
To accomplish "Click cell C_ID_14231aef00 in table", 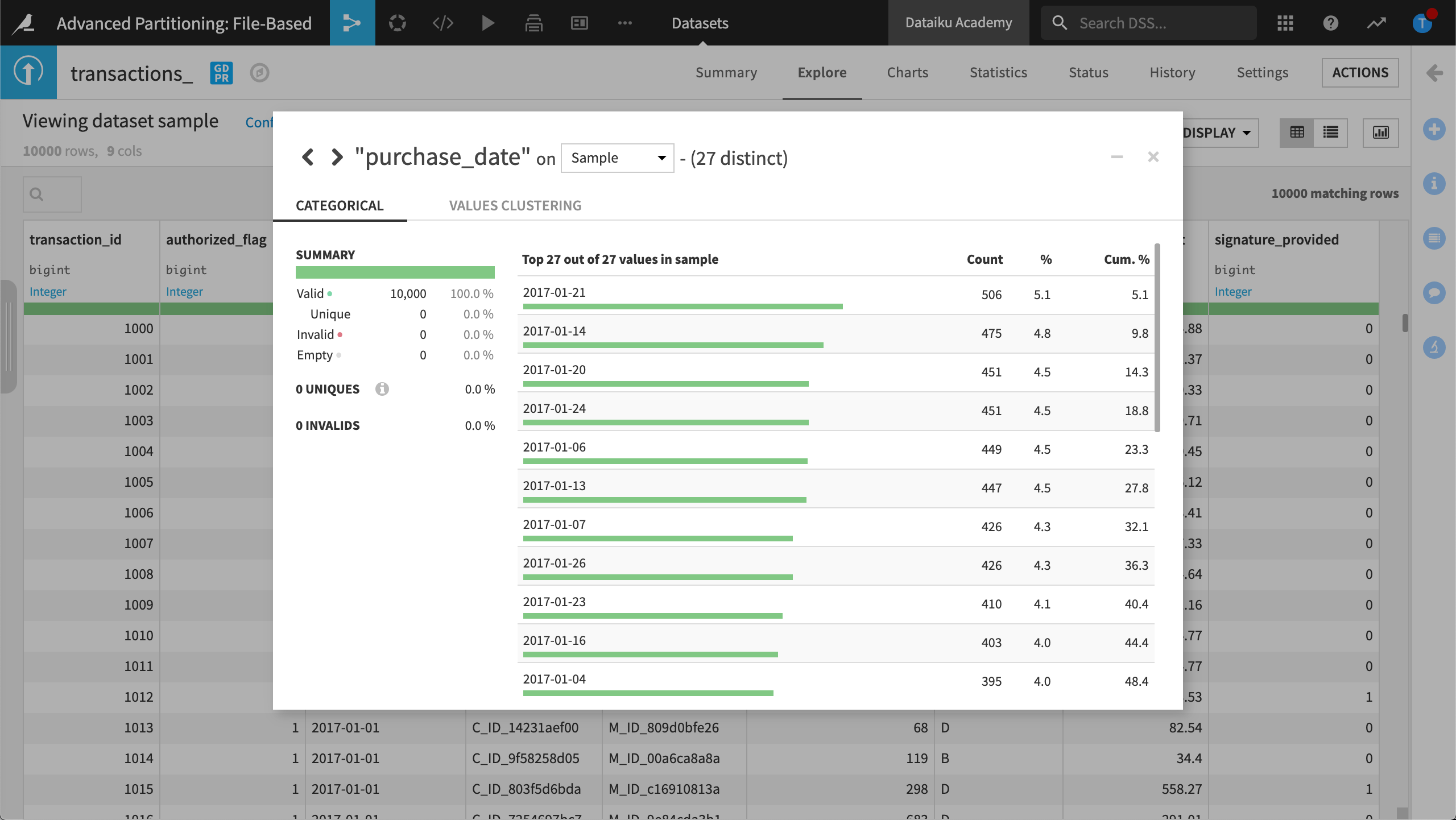I will click(526, 727).
